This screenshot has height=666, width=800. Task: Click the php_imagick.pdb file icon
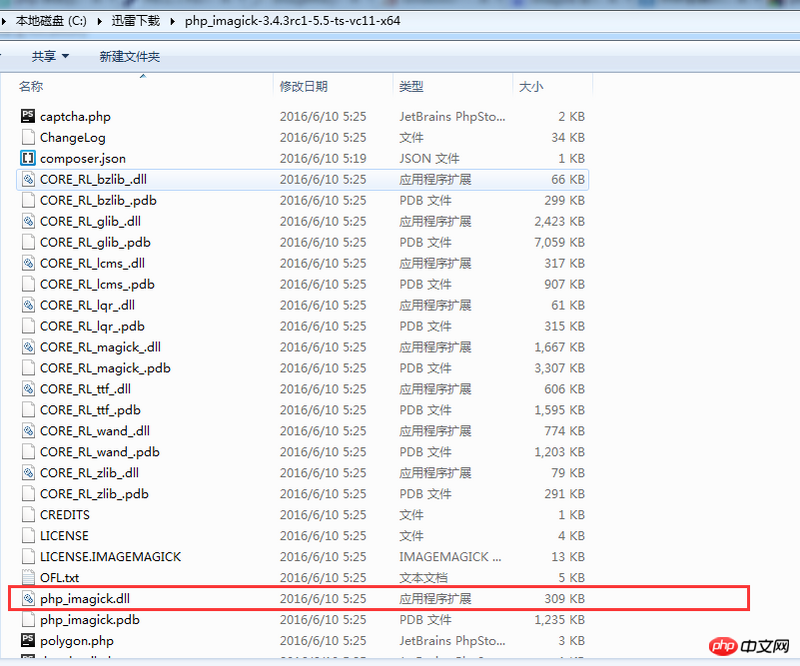(28, 619)
